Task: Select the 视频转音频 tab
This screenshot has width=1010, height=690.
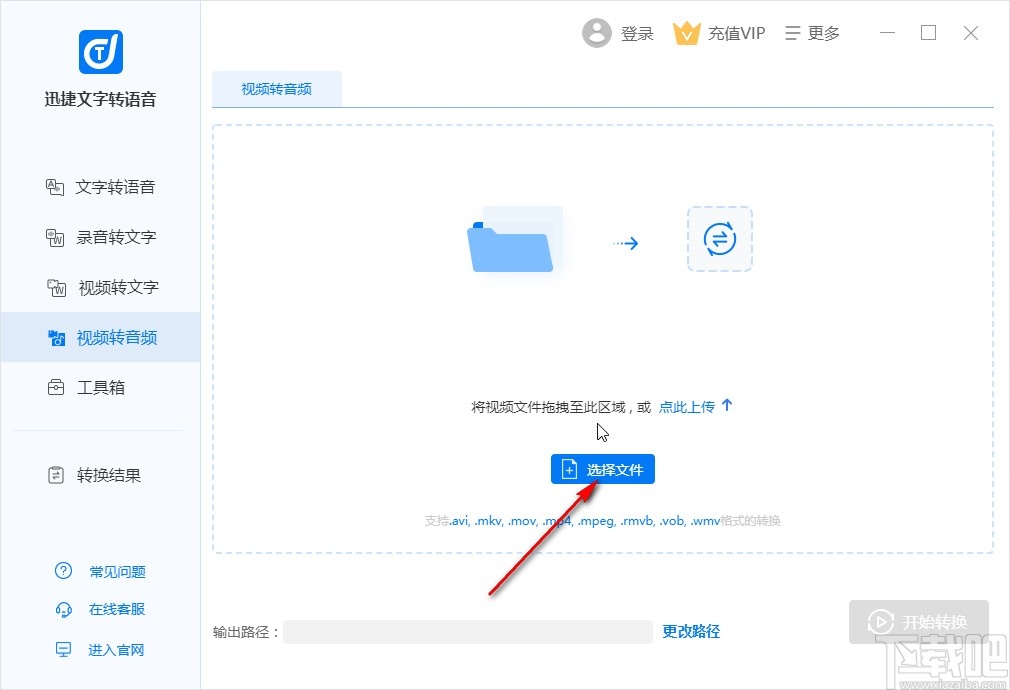Action: coord(277,89)
